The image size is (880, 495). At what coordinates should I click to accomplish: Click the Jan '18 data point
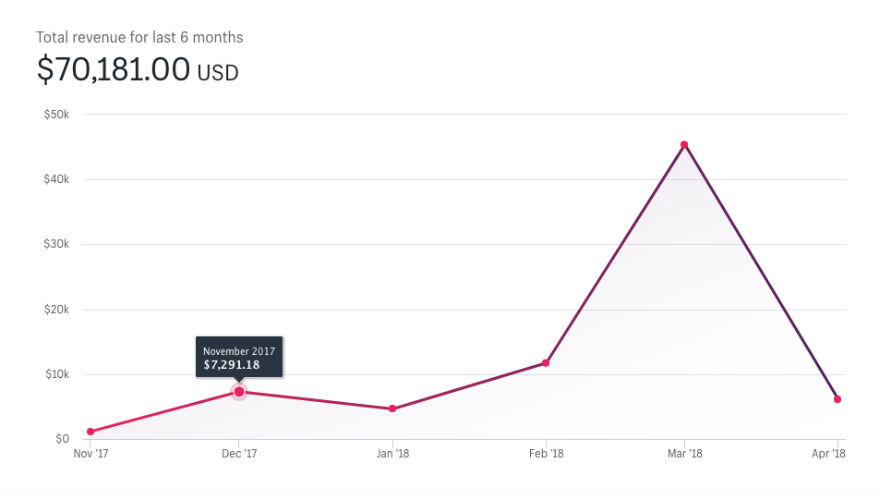392,409
